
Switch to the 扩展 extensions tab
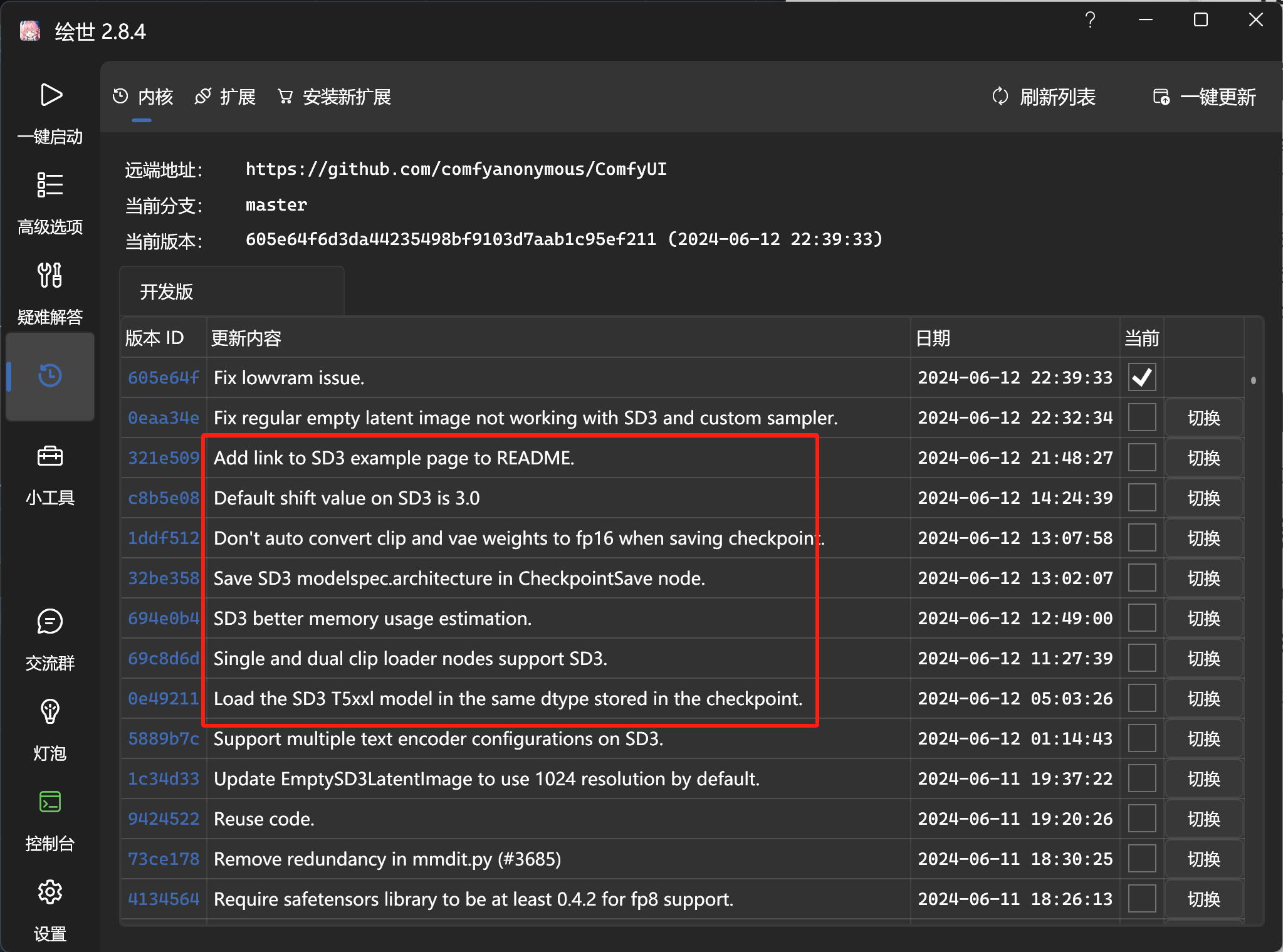point(226,97)
